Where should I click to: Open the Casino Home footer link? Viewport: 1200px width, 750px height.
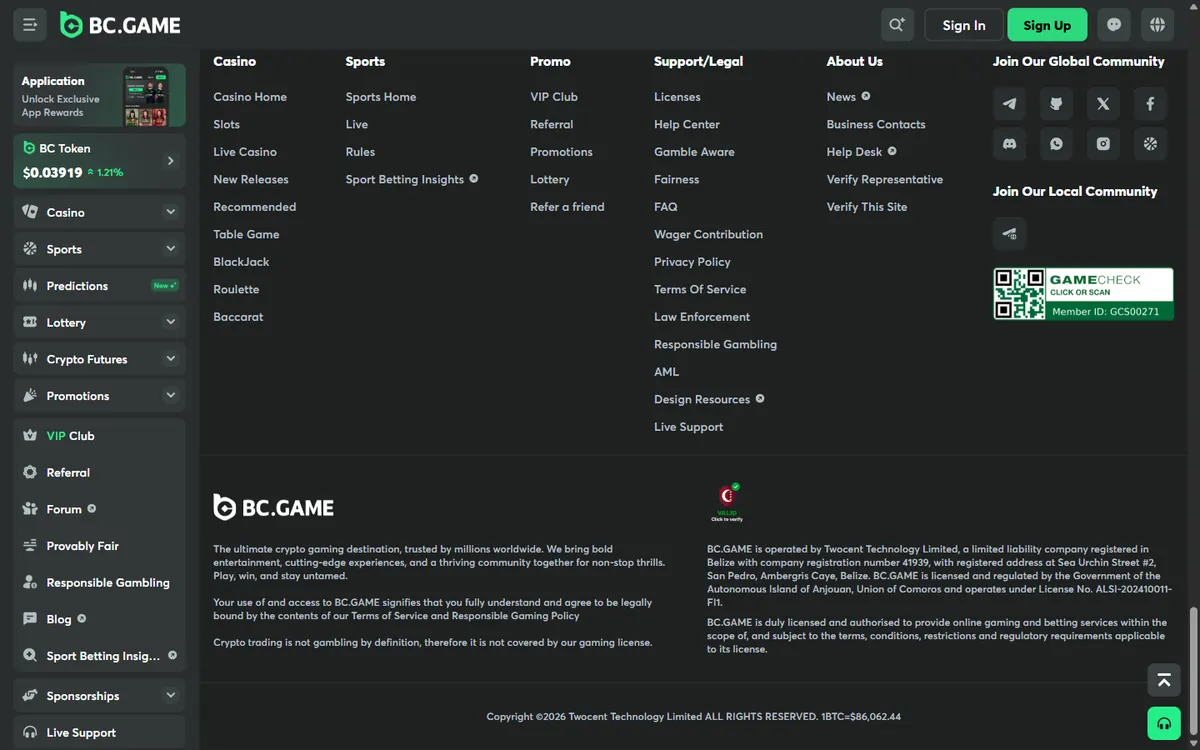tap(250, 97)
